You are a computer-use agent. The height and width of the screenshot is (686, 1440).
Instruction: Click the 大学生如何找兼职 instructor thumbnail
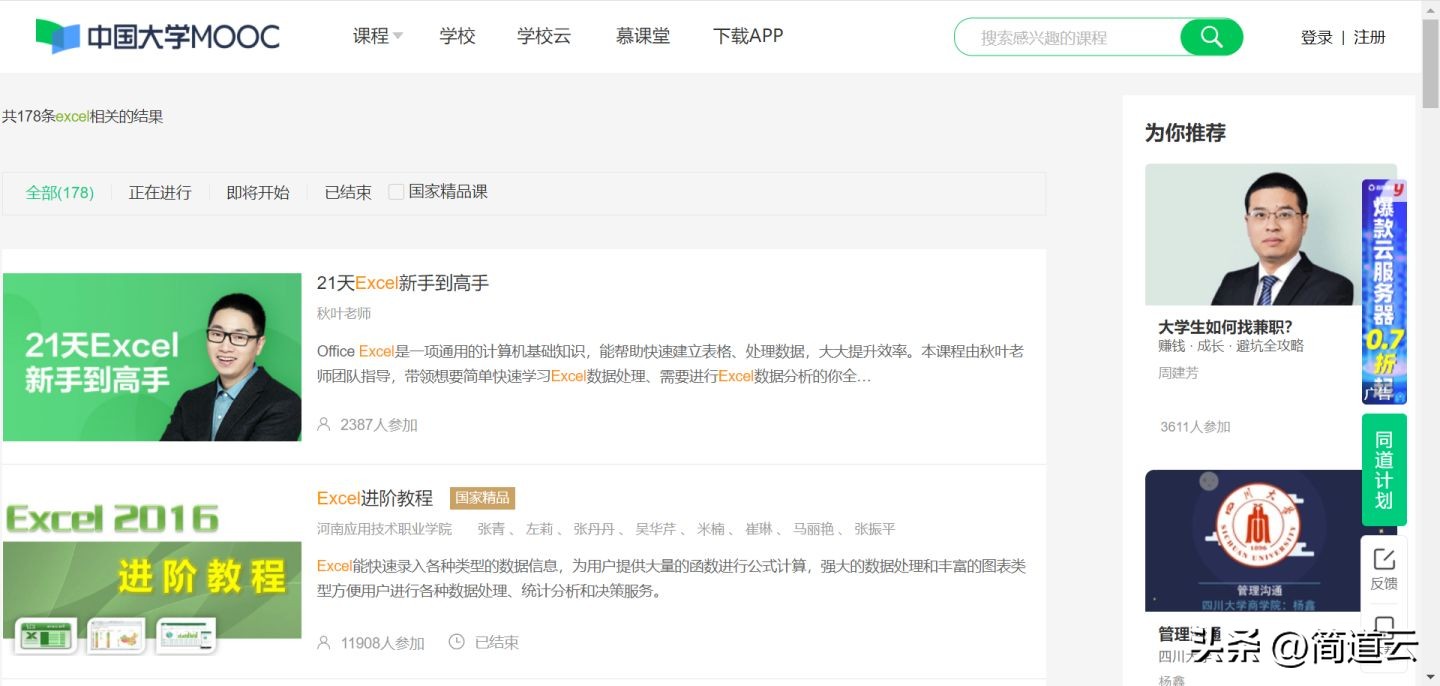point(1253,235)
